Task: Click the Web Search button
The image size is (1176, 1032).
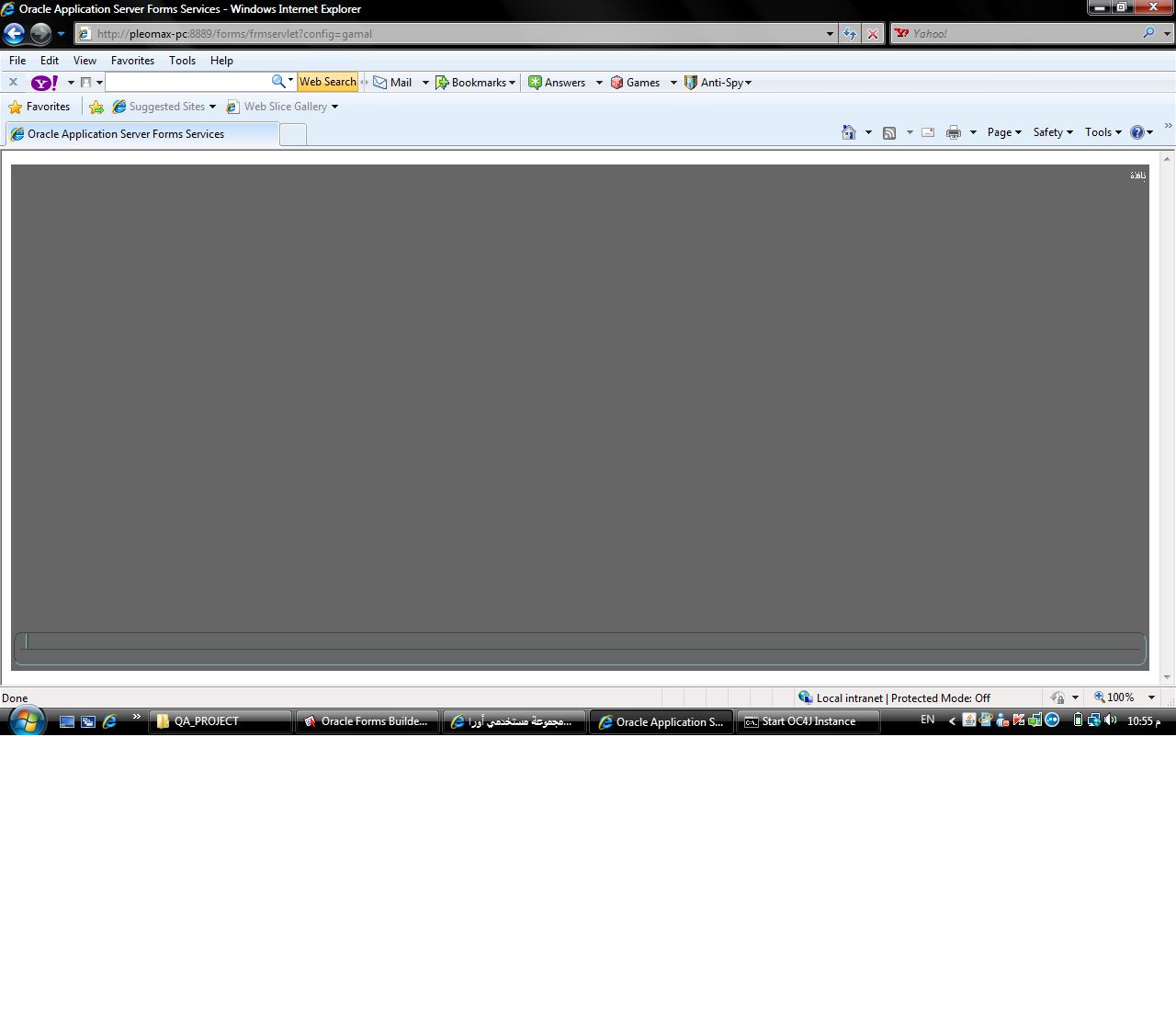Action: (x=327, y=82)
